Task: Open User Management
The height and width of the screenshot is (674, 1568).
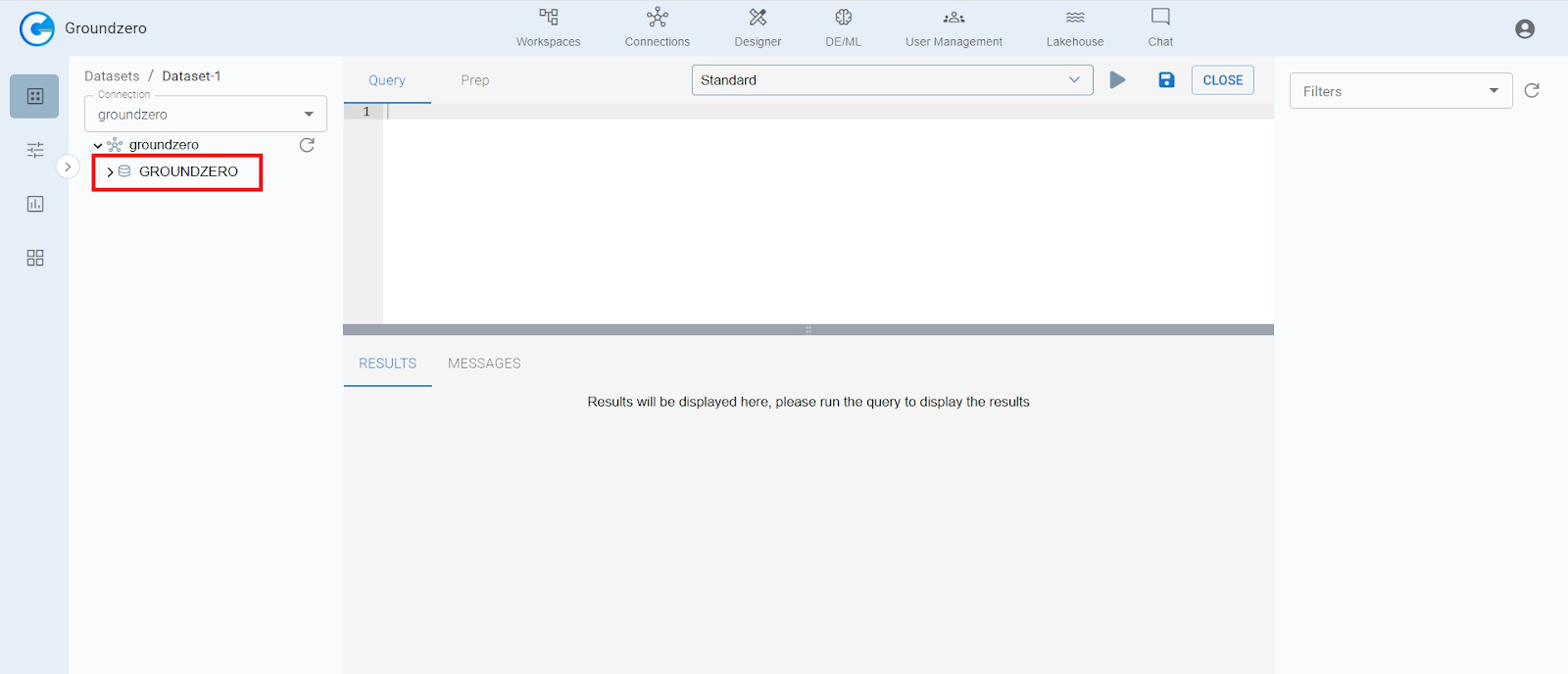Action: coord(954,27)
